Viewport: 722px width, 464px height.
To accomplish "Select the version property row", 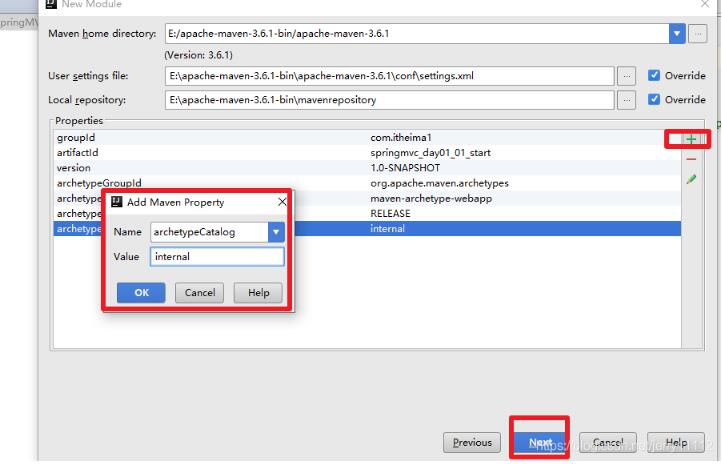I will (367, 168).
